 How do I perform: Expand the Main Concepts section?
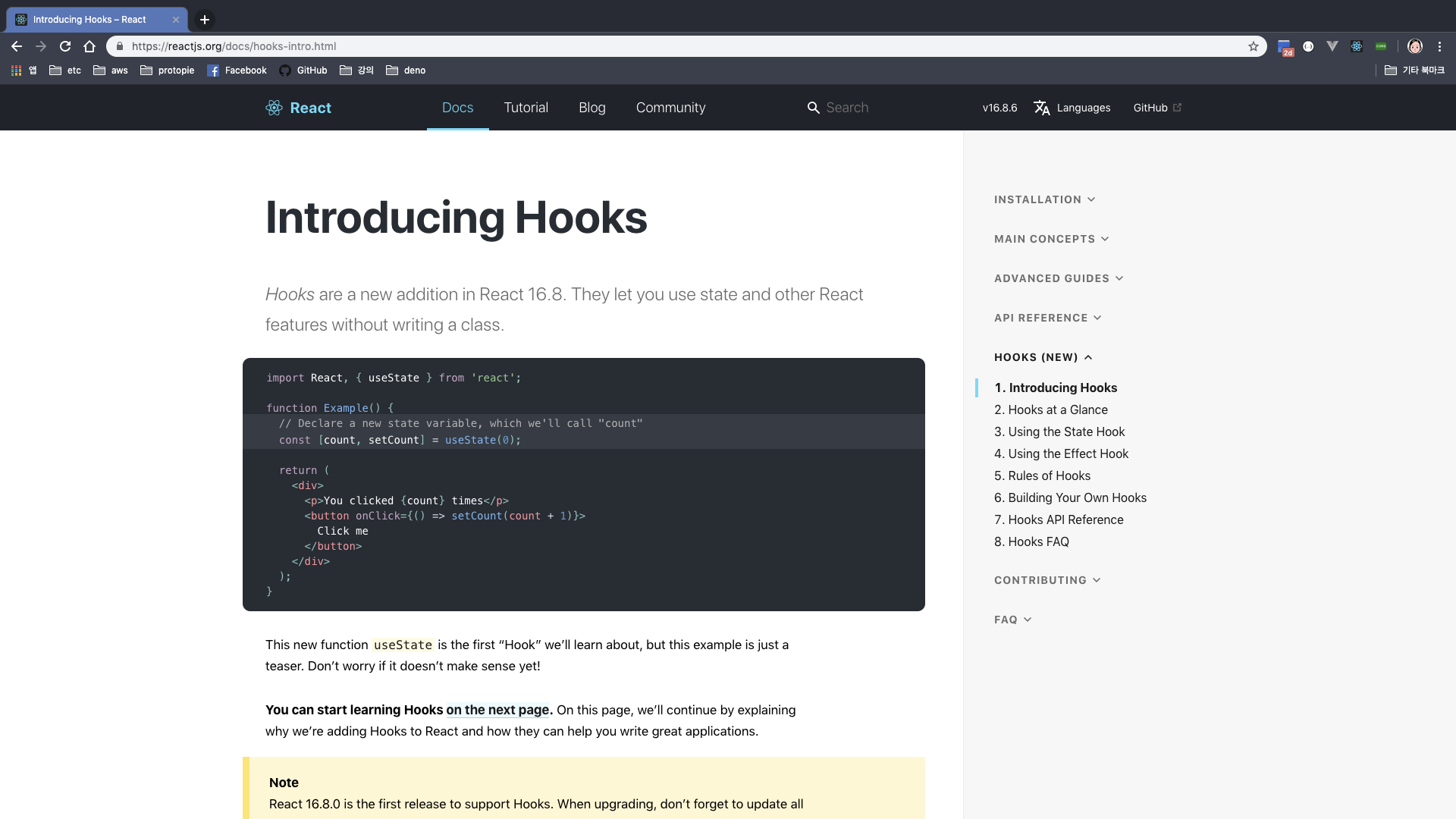[x=1051, y=239]
